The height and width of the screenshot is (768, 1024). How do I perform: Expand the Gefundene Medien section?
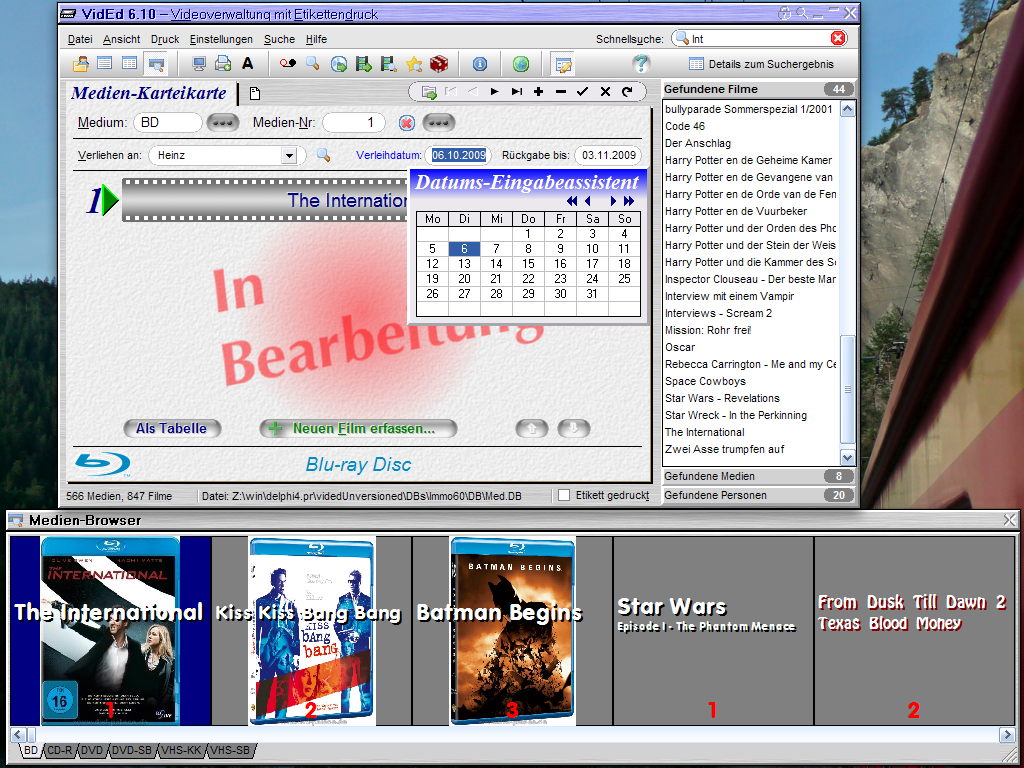758,476
